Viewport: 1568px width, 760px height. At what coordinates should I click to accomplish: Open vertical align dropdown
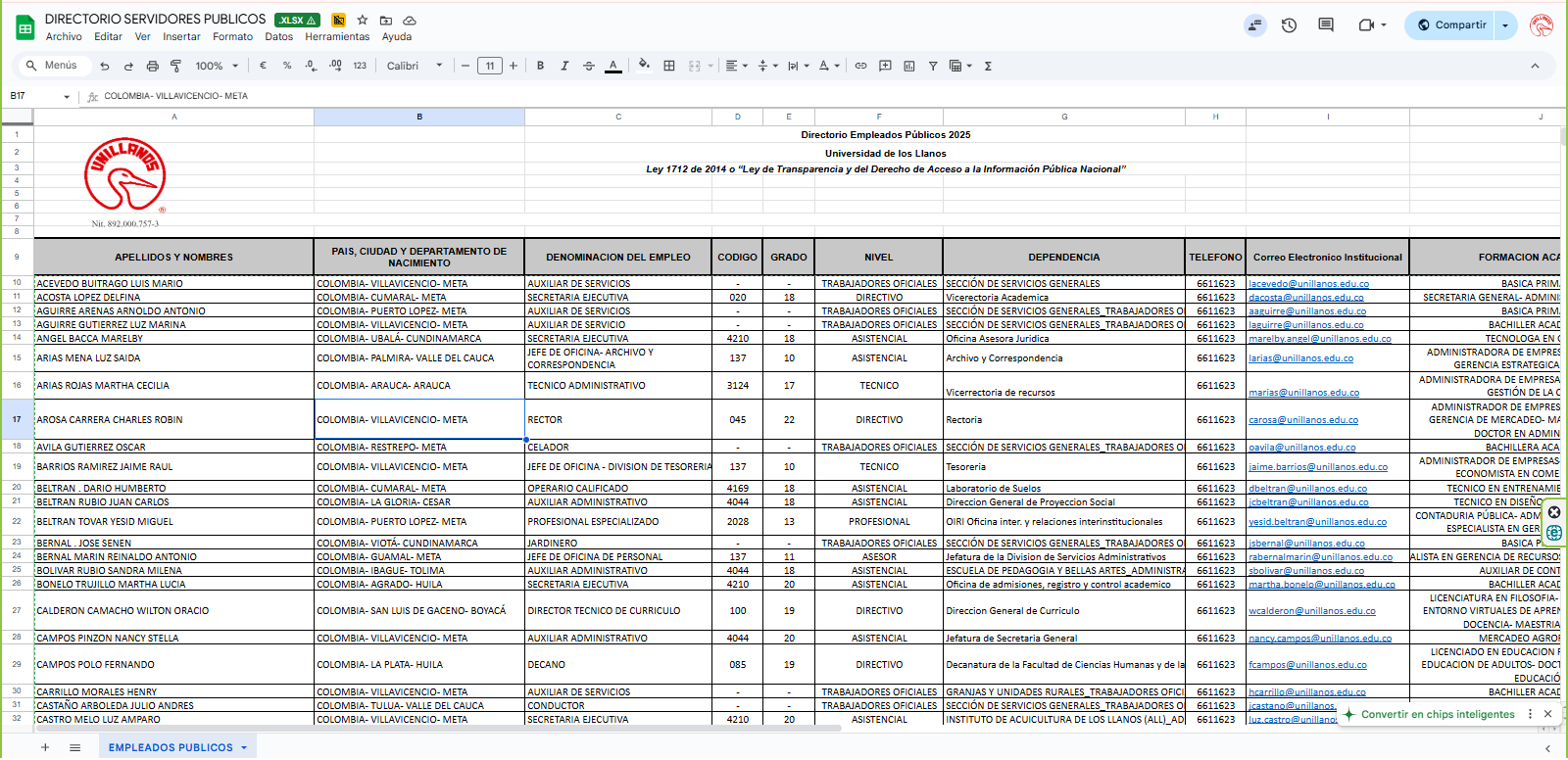tap(768, 66)
